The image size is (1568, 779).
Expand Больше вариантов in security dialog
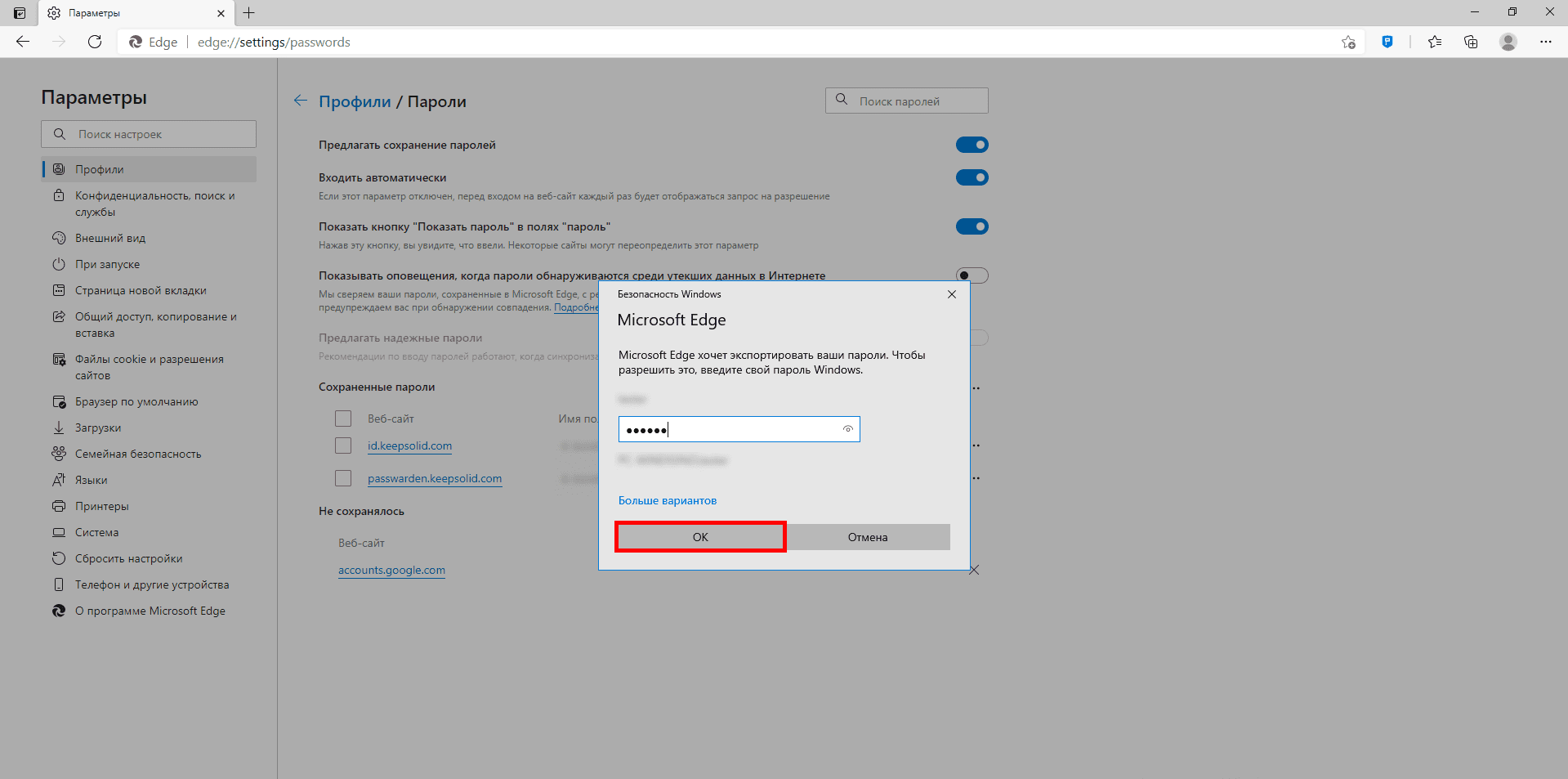tap(667, 500)
